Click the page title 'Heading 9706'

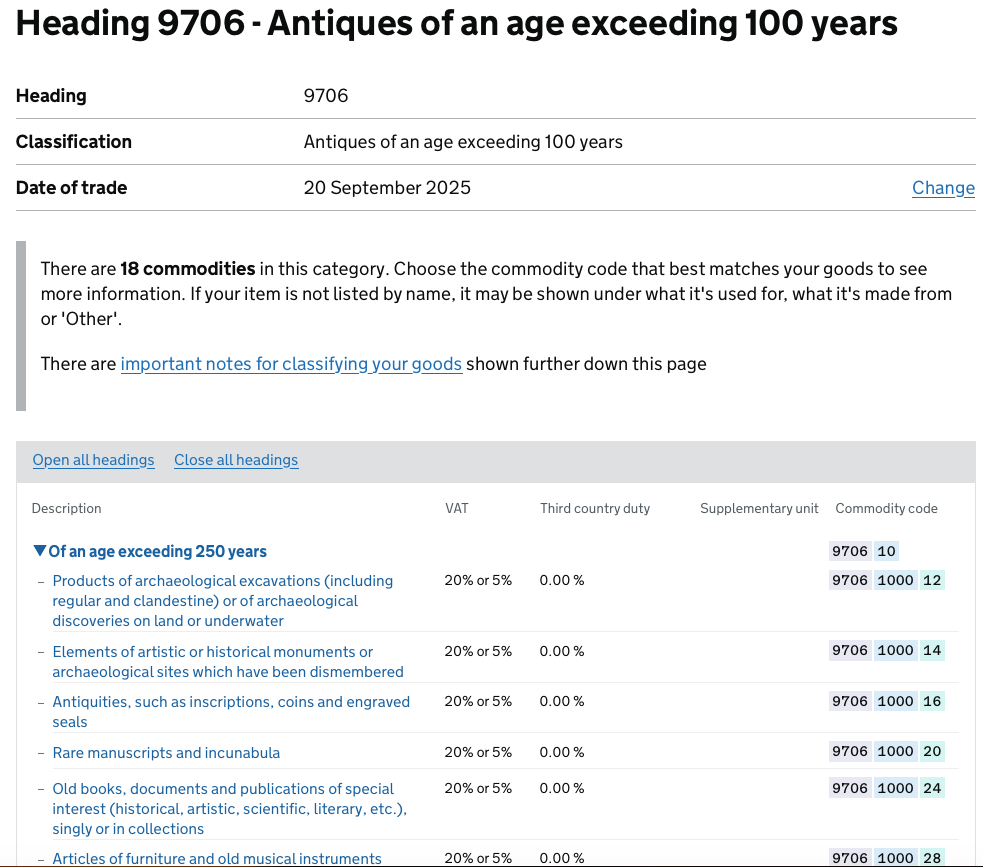456,24
